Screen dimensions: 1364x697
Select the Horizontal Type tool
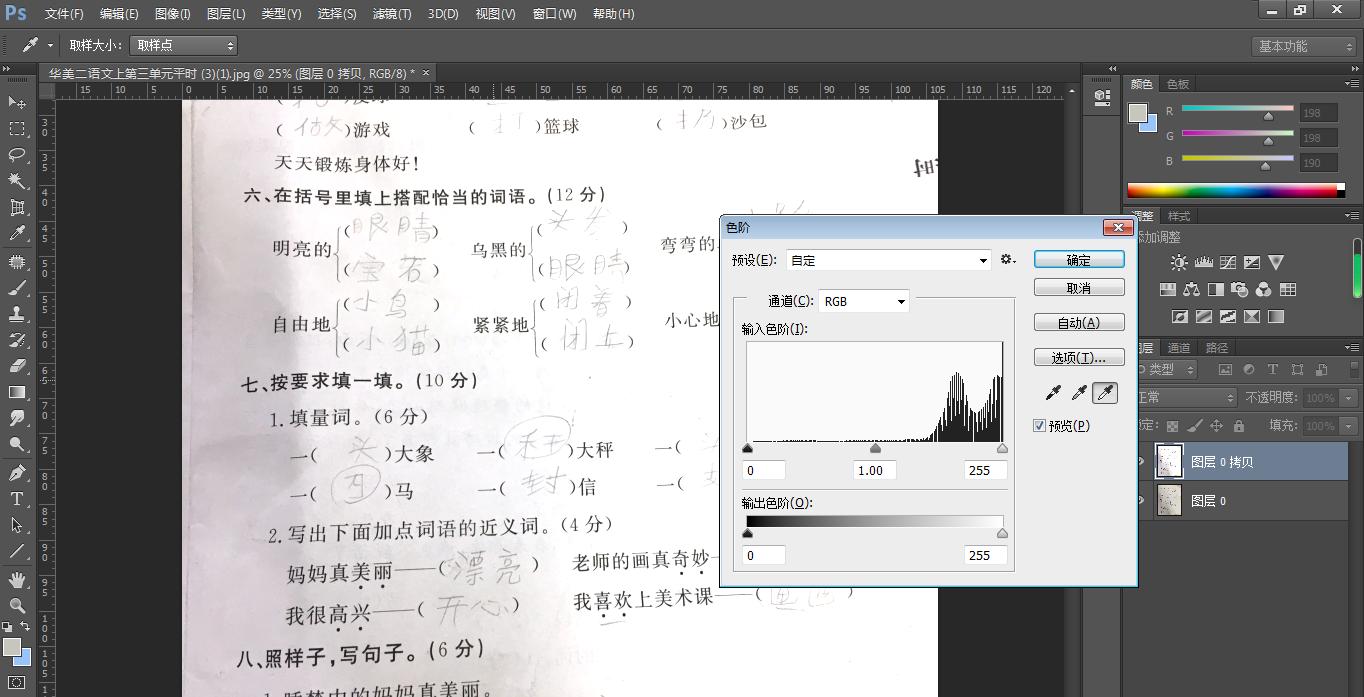(x=17, y=499)
